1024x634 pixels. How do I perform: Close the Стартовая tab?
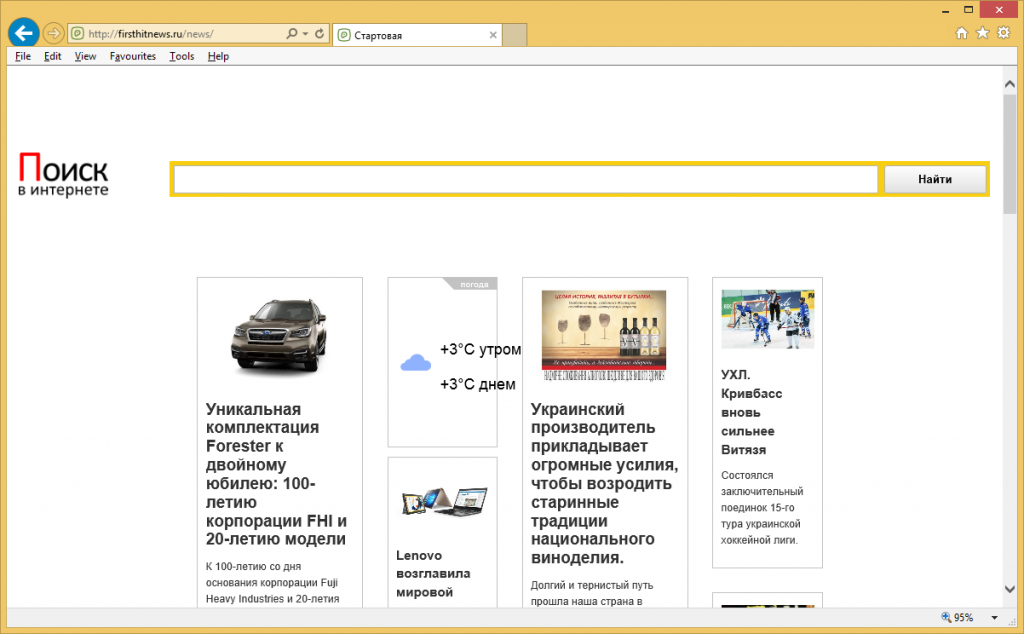pos(493,35)
